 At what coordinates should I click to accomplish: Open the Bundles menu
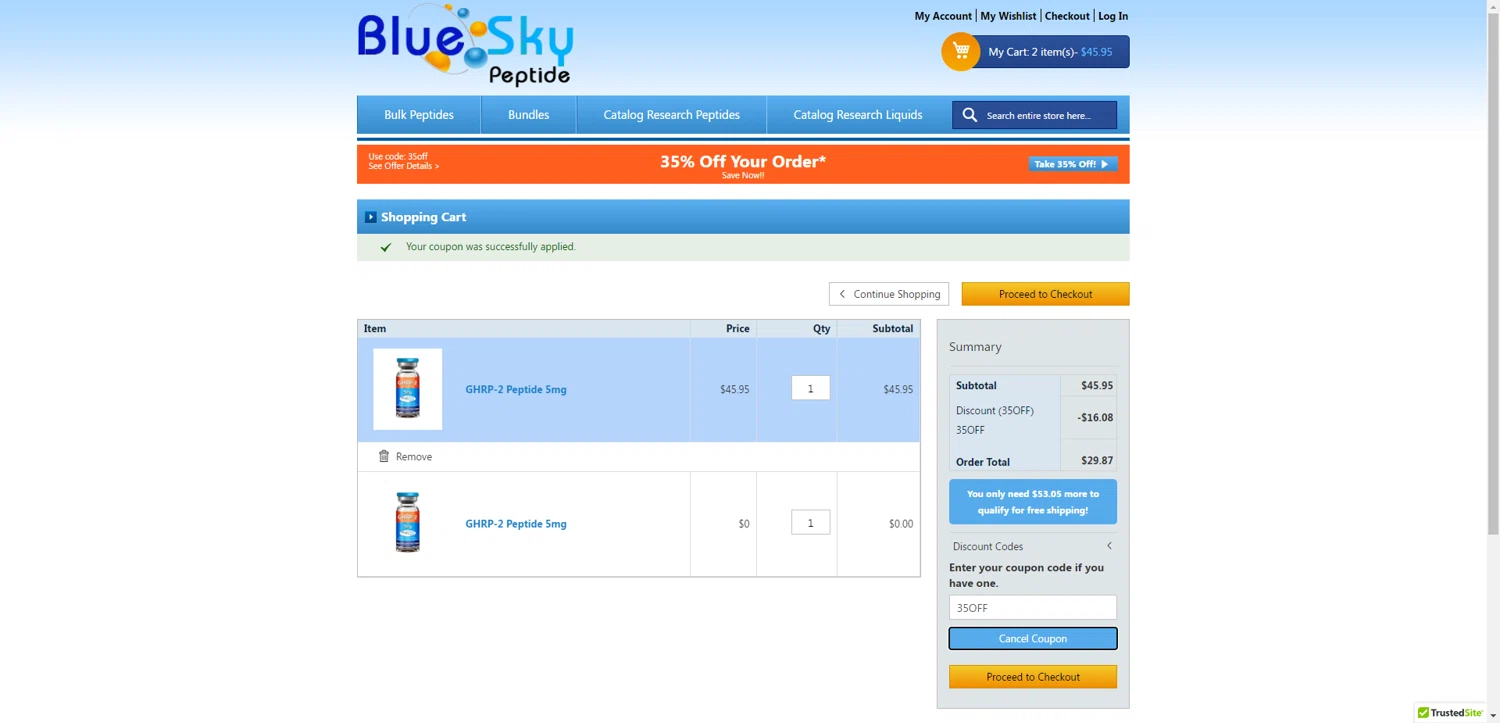coord(528,115)
